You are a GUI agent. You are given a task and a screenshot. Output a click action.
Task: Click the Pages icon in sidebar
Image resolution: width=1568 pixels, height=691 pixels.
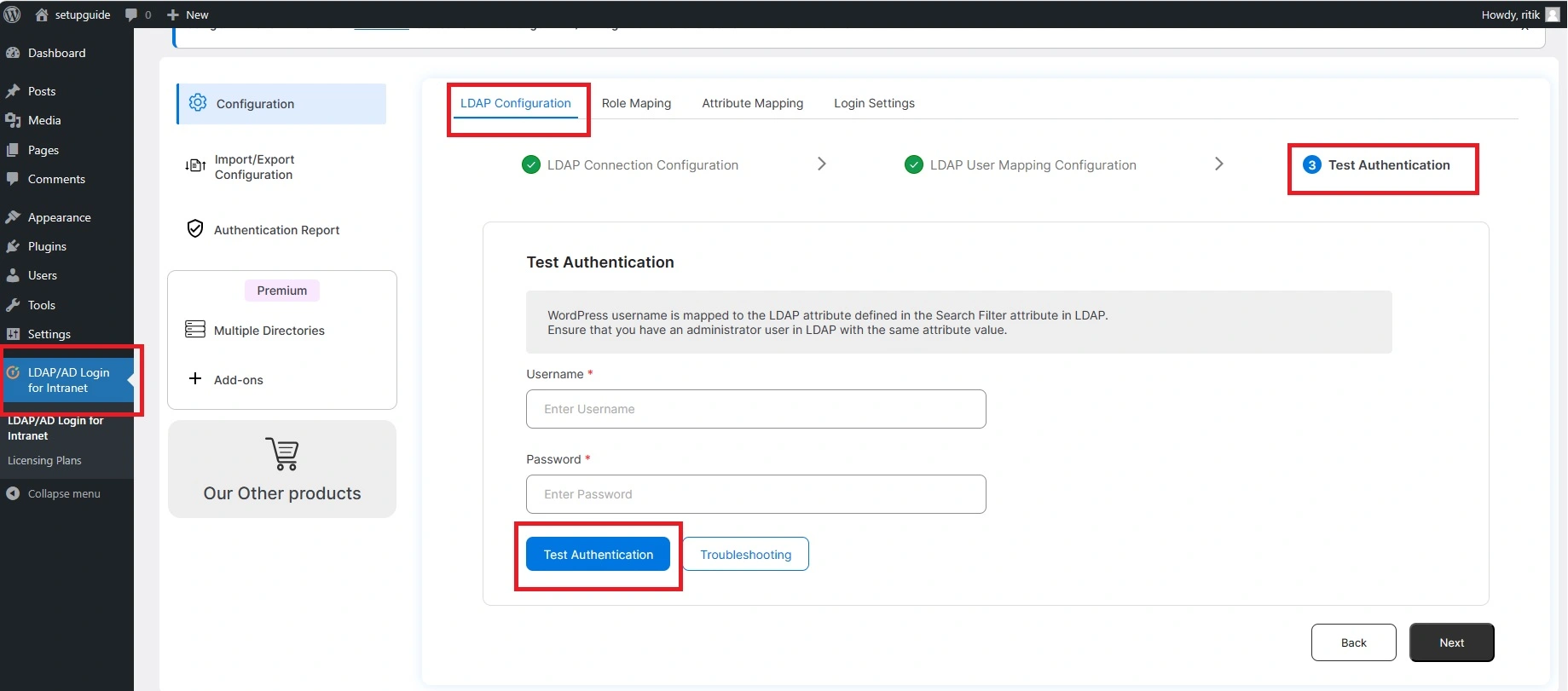click(13, 150)
